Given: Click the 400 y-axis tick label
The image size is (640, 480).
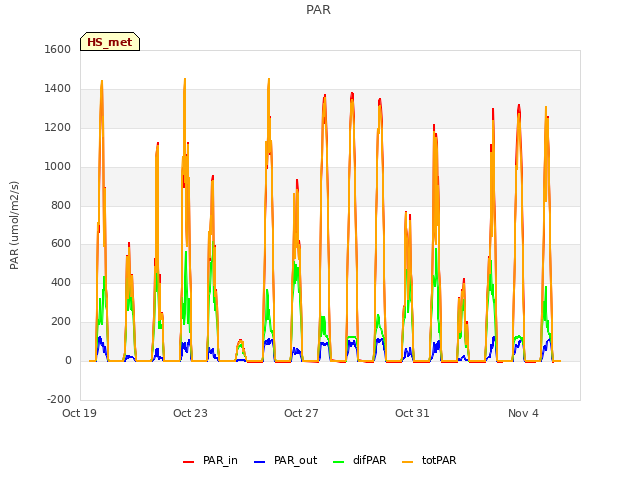Looking at the screenshot, I should pyautogui.click(x=61, y=282).
